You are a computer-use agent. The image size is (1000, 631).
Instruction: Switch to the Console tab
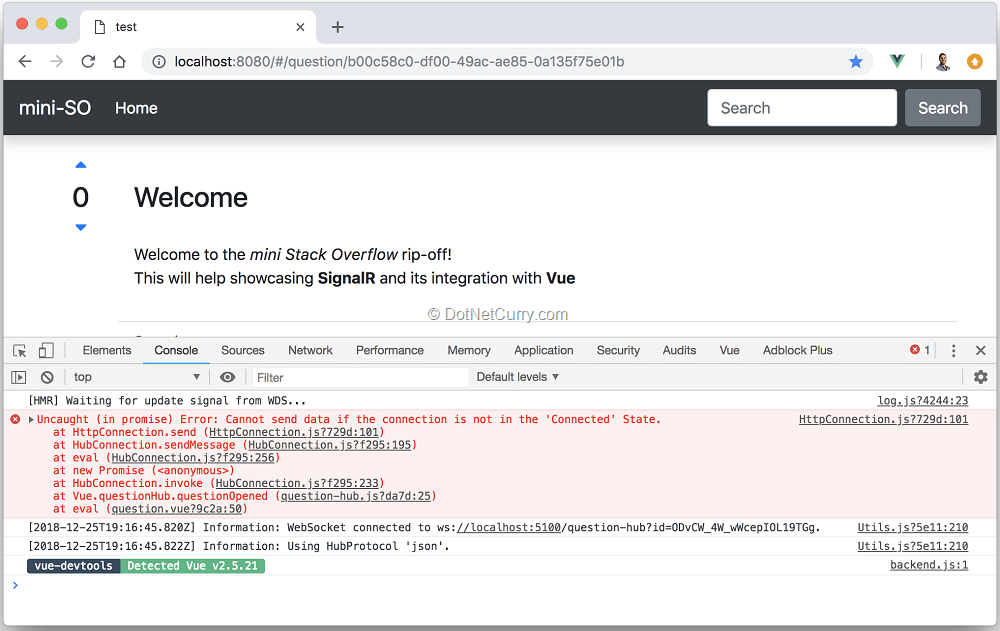pos(176,350)
